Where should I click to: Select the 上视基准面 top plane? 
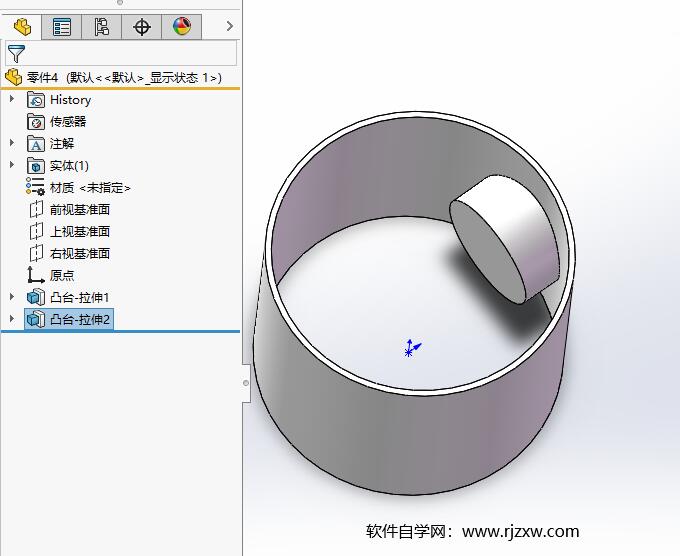click(x=80, y=232)
